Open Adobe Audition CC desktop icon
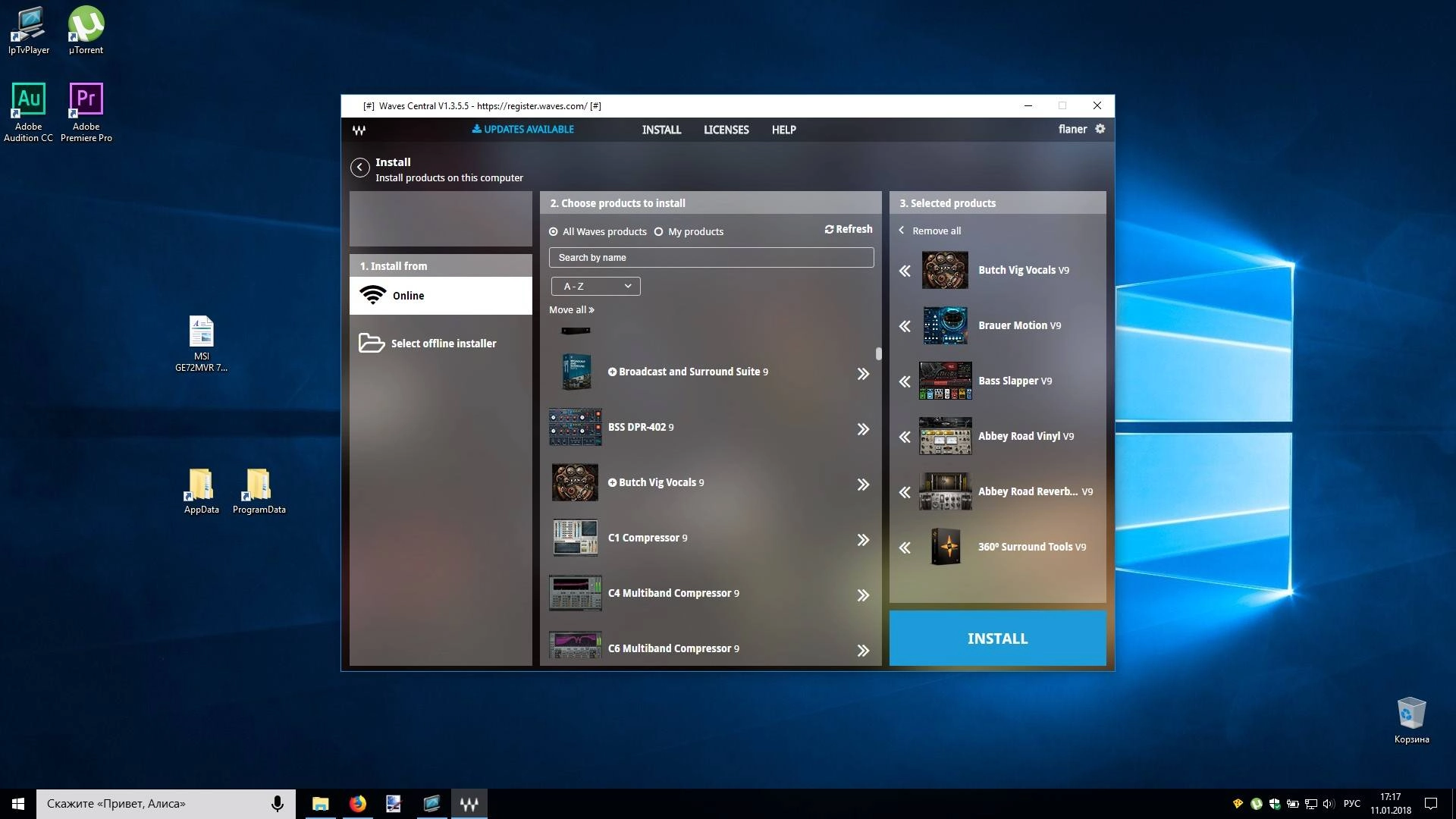 [x=29, y=112]
